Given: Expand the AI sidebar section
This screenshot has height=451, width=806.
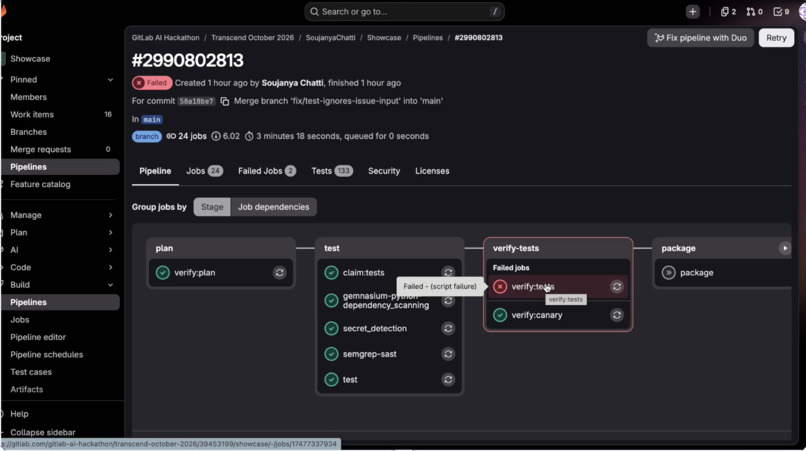Looking at the screenshot, I should click(x=110, y=250).
